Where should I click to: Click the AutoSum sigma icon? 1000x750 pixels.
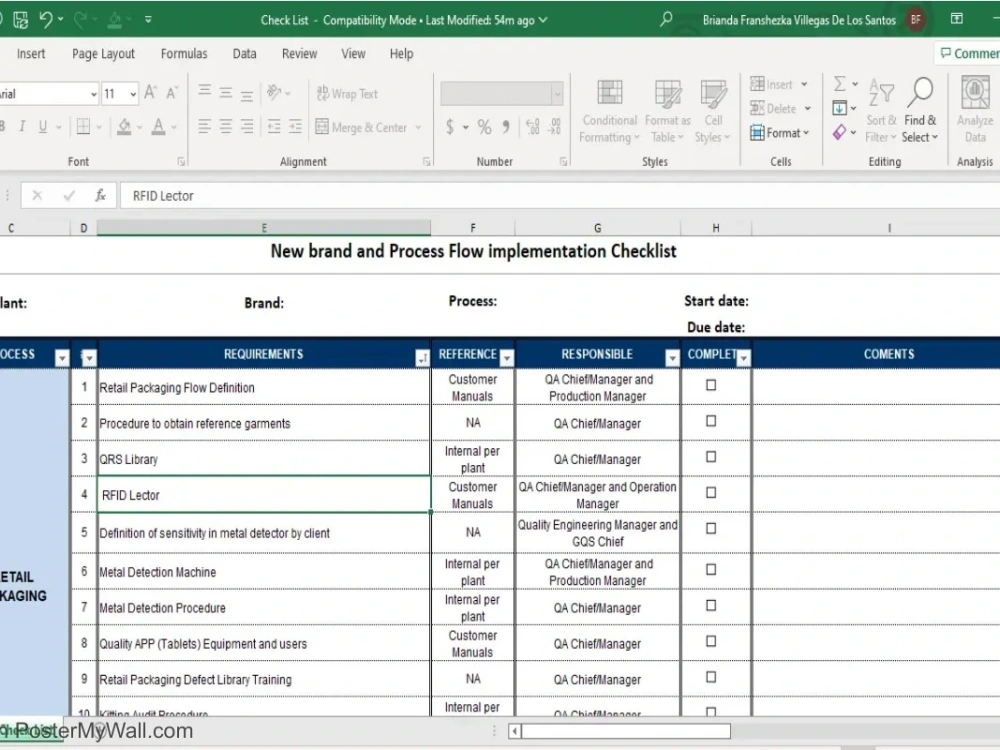coord(840,84)
